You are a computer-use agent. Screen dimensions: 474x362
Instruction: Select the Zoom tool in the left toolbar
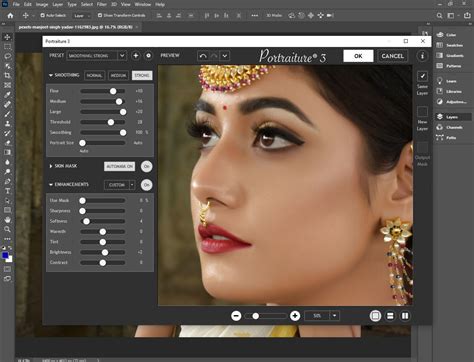point(7,229)
